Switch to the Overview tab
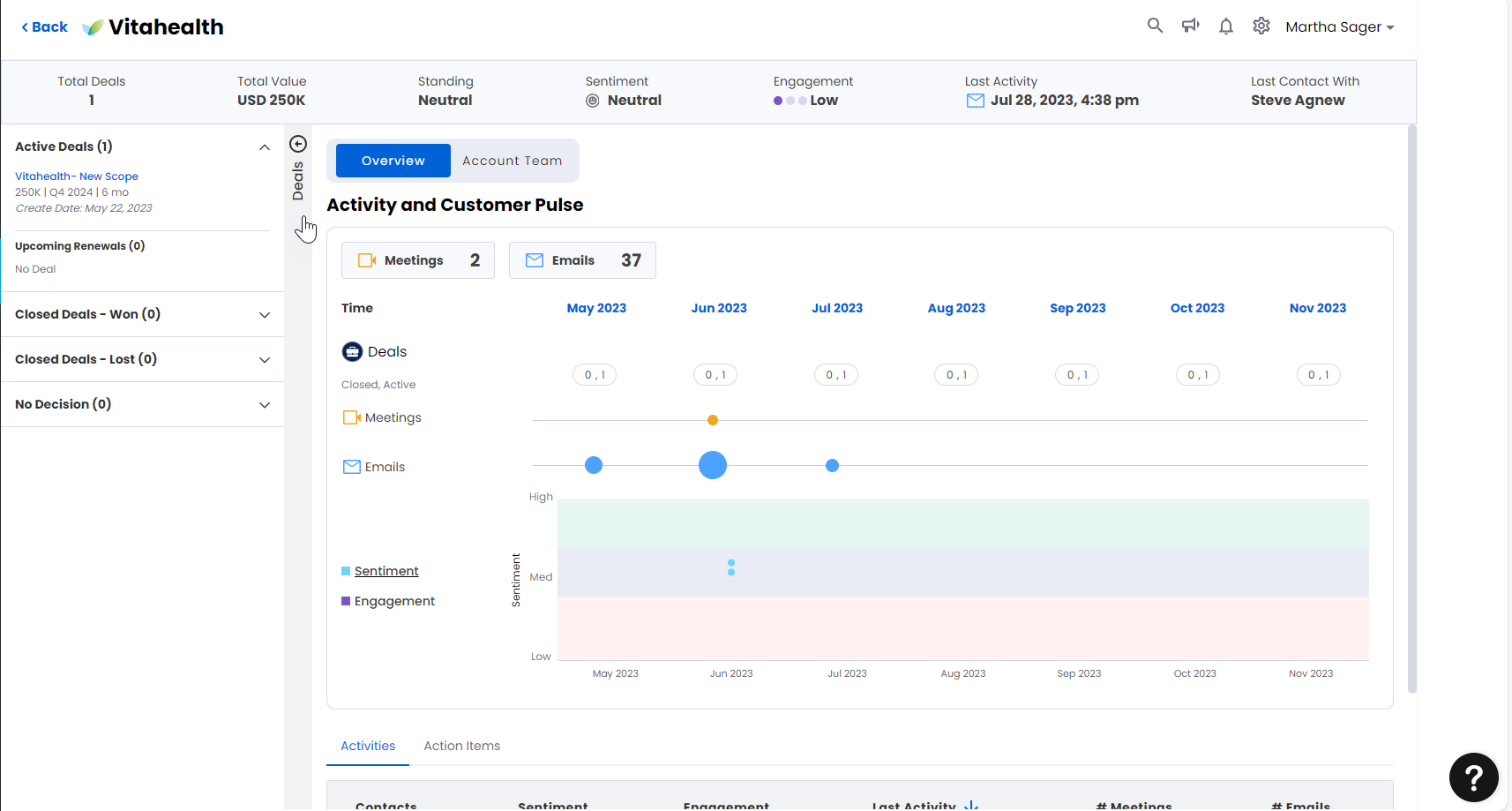The width and height of the screenshot is (1512, 811). (x=393, y=161)
